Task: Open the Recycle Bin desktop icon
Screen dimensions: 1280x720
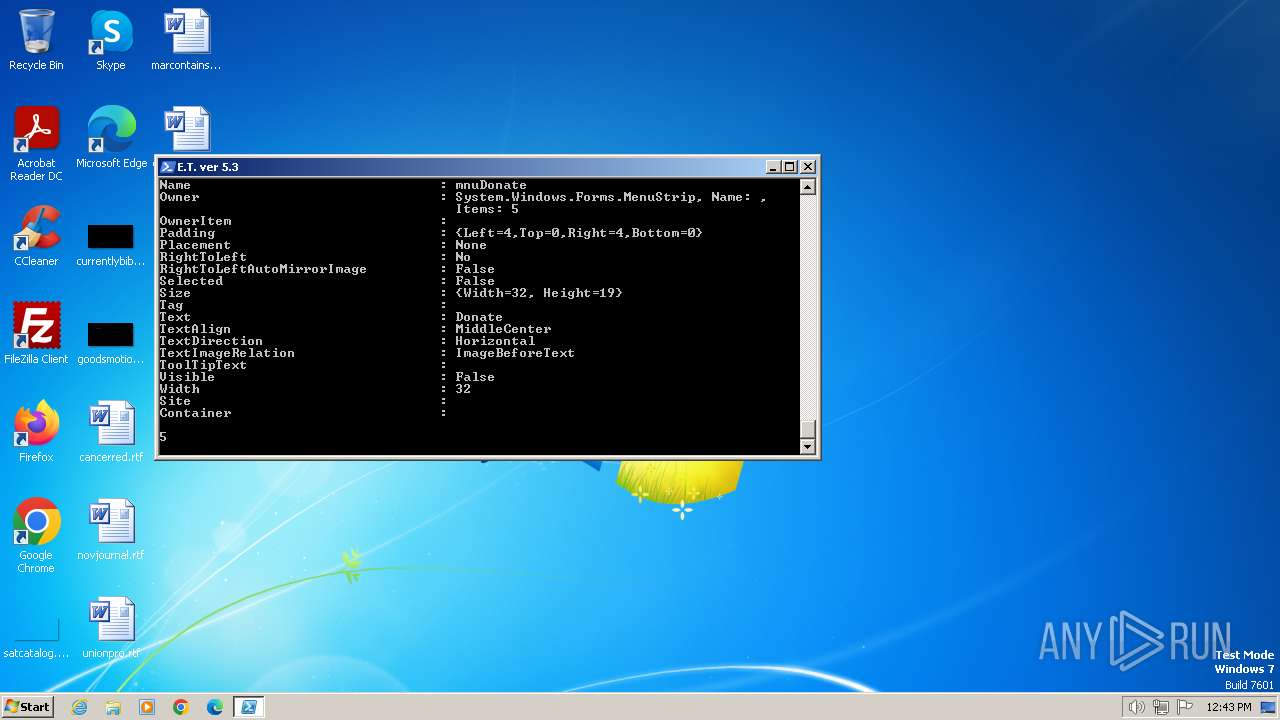Action: coord(36,40)
